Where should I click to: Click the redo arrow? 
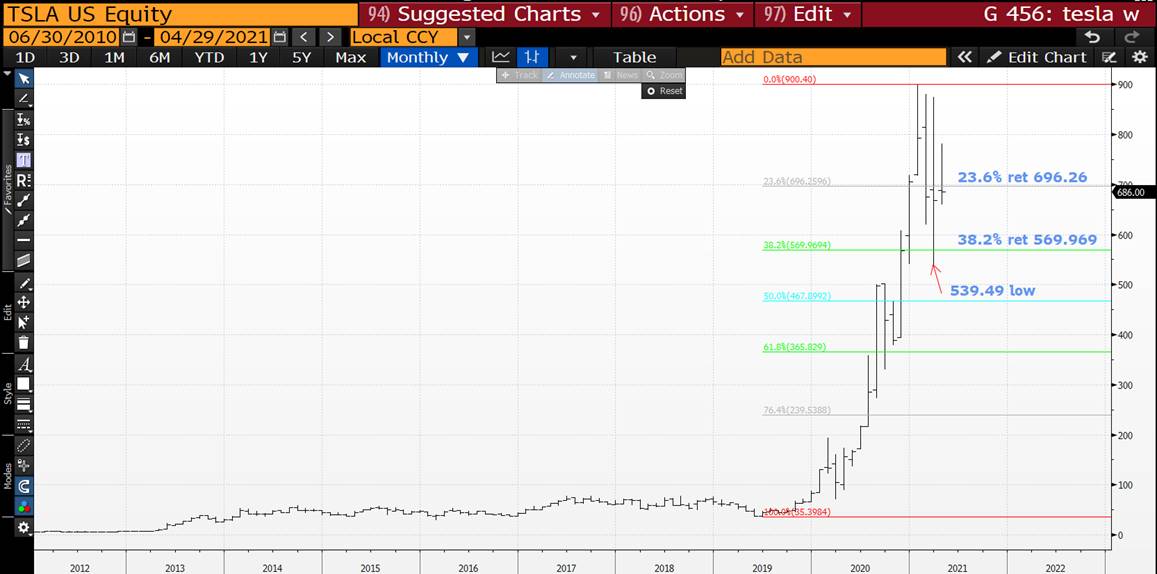coord(1131,37)
